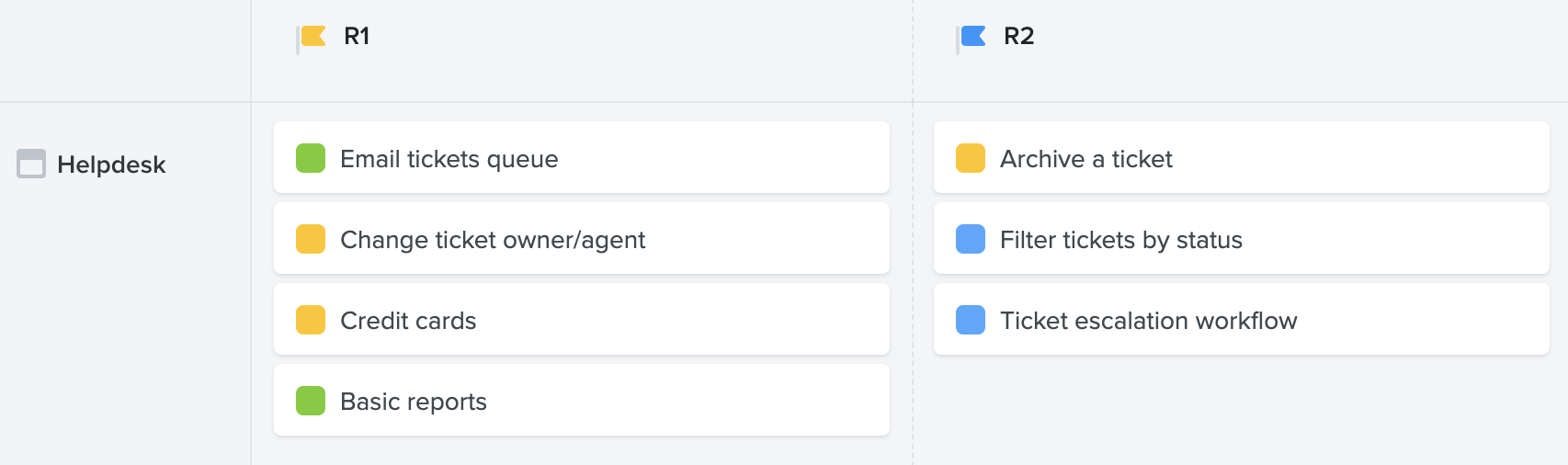Select the Credit cards feature card
1568x465 pixels.
click(x=582, y=319)
